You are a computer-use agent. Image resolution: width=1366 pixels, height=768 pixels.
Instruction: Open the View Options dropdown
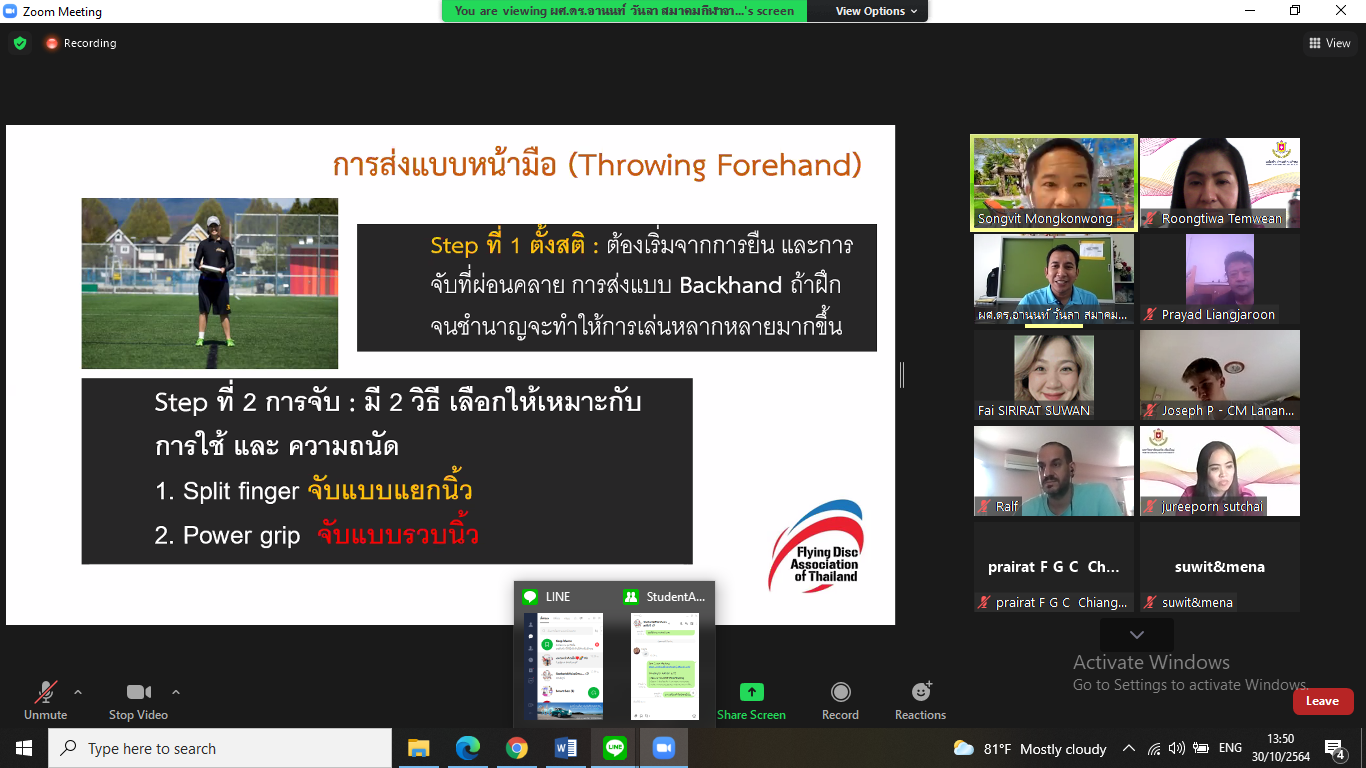[869, 11]
